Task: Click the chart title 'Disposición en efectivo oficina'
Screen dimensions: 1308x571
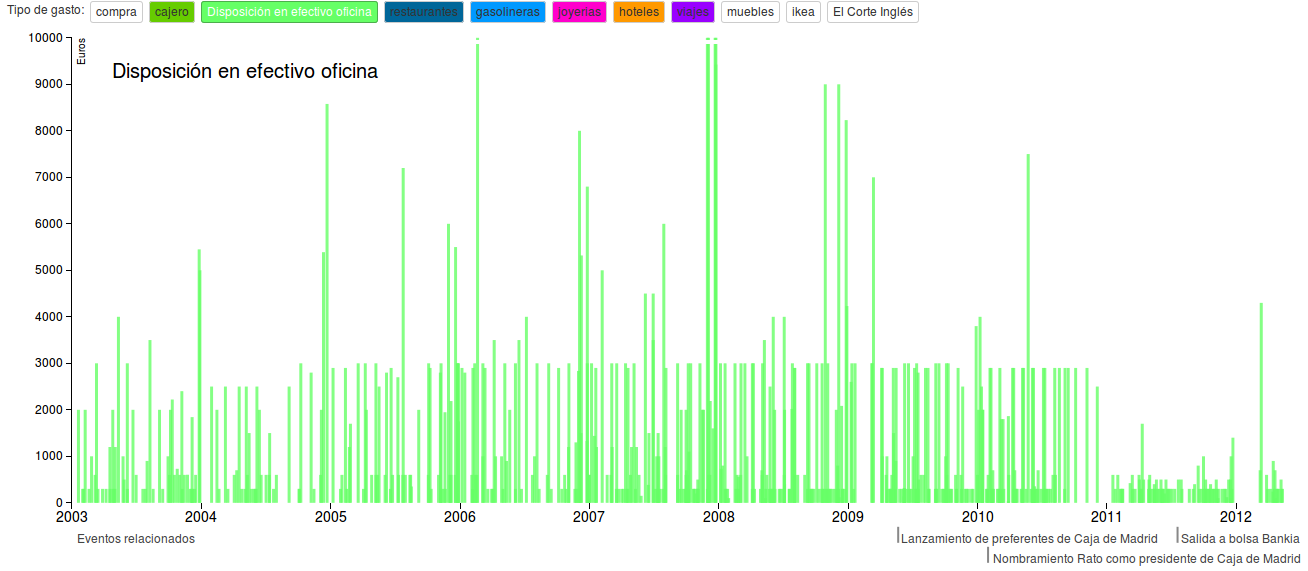Action: tap(245, 71)
